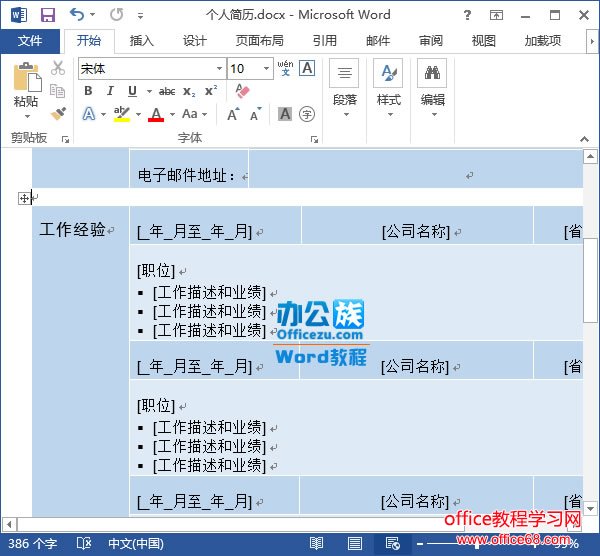Switch to the 页面布局 tab
The image size is (600, 556).
coord(259,41)
